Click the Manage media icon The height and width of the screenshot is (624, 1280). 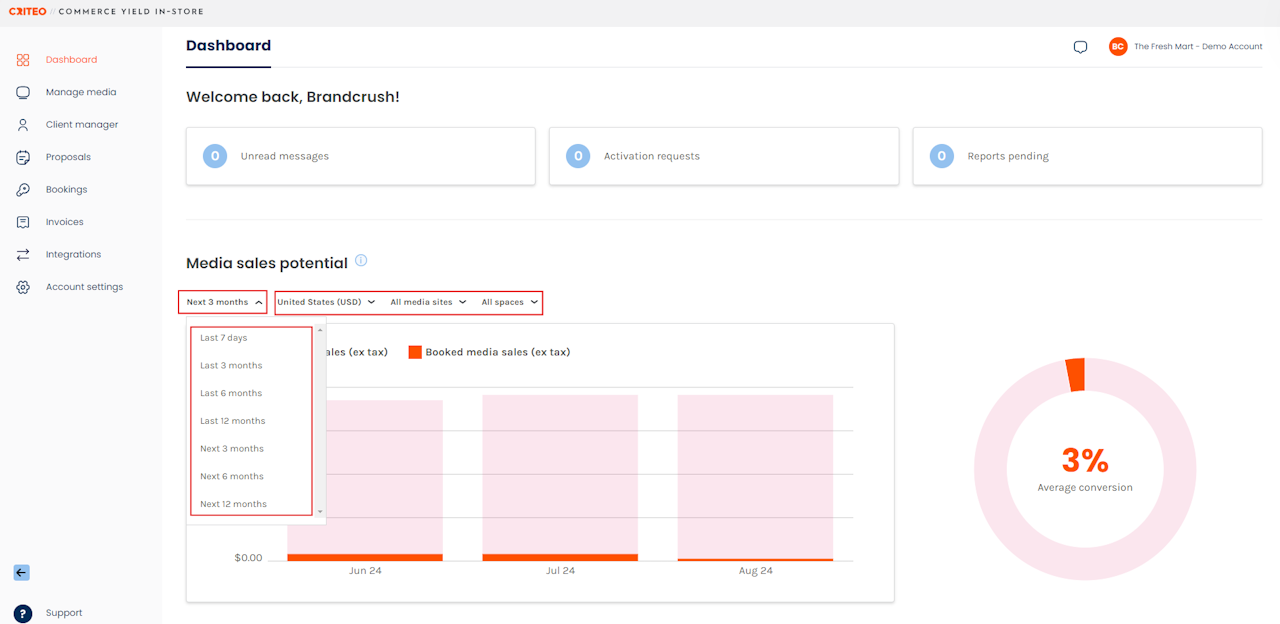23,92
